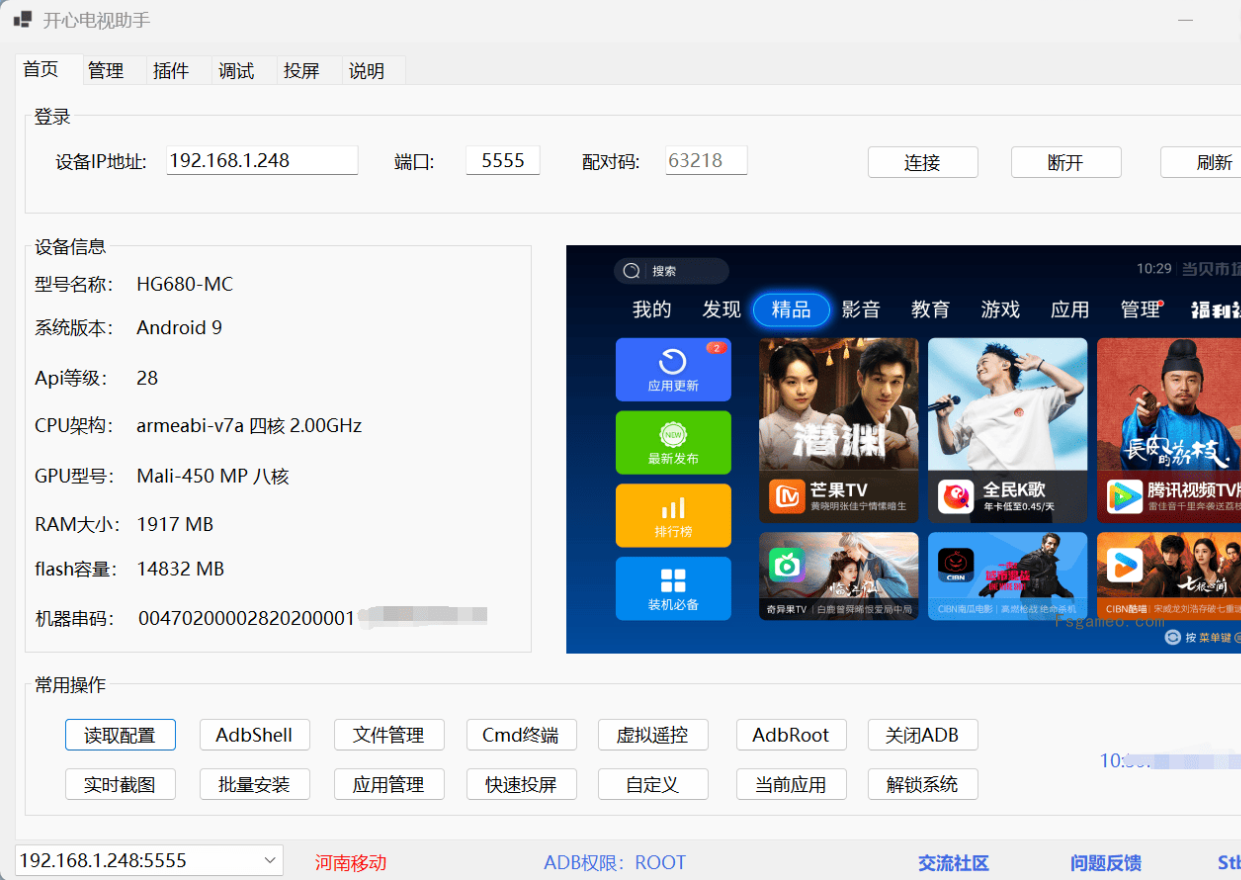Click the CIBN南瓜电影 icon
Viewport: 1241px width, 880px height.
click(x=956, y=565)
